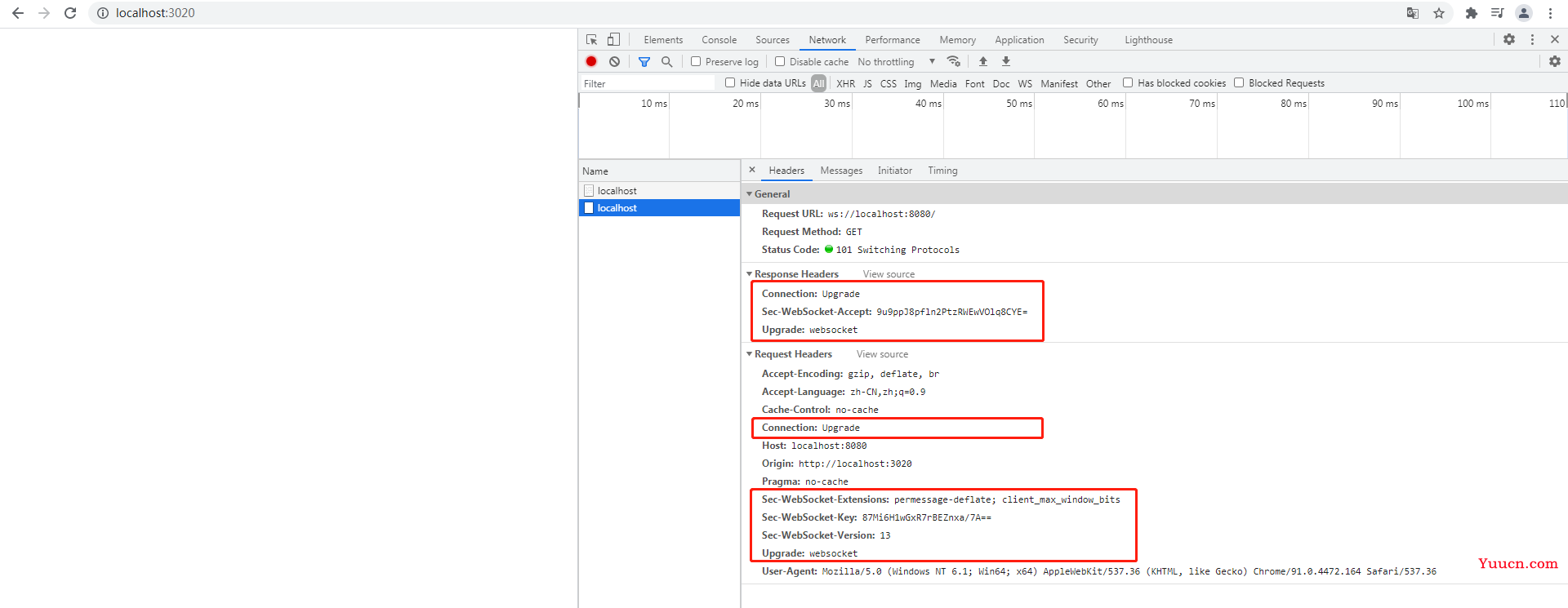Filter requests by CSS type
Viewport: 1568px width, 608px height.
[889, 83]
